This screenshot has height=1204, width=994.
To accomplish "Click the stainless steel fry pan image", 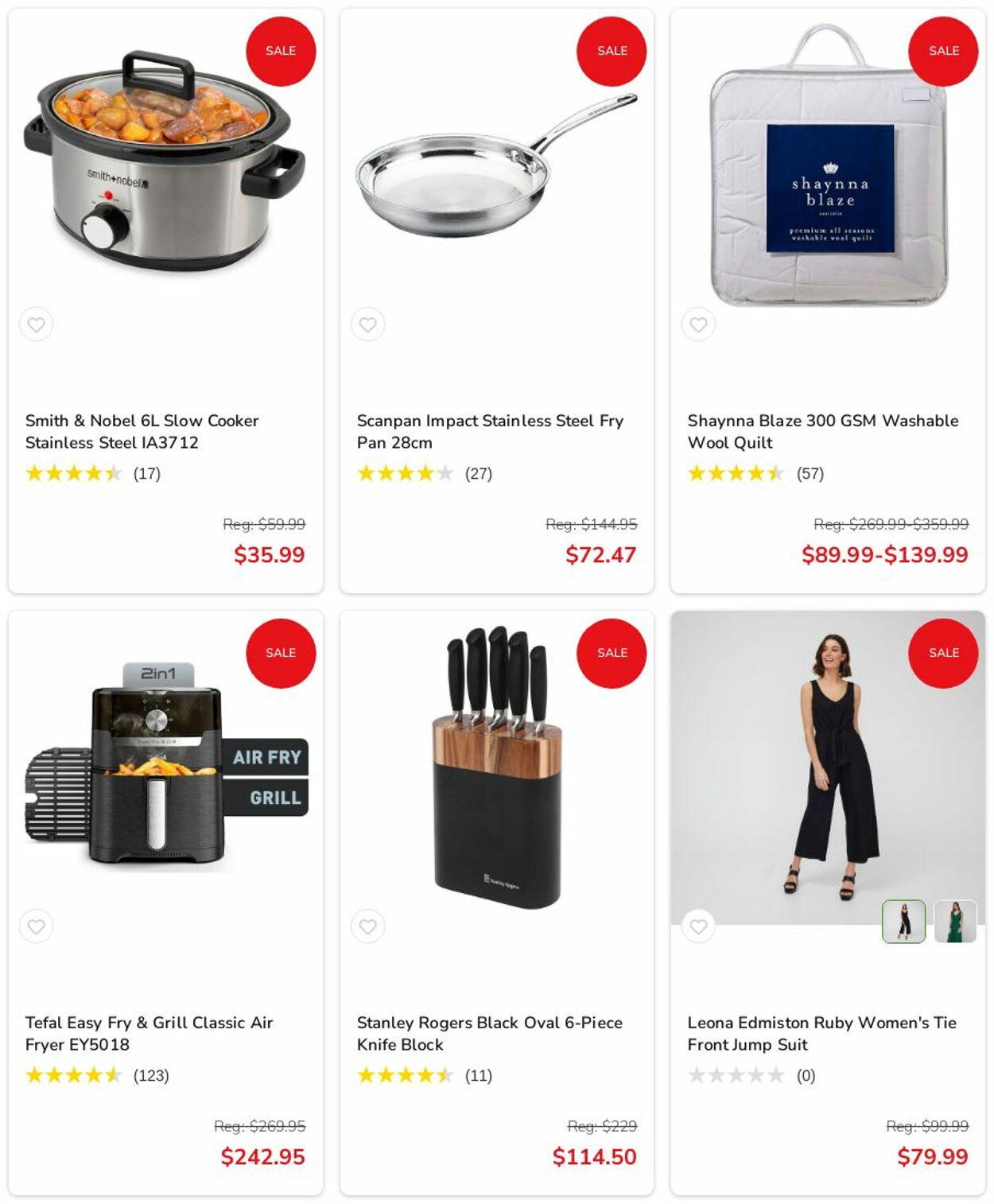I will [x=496, y=165].
